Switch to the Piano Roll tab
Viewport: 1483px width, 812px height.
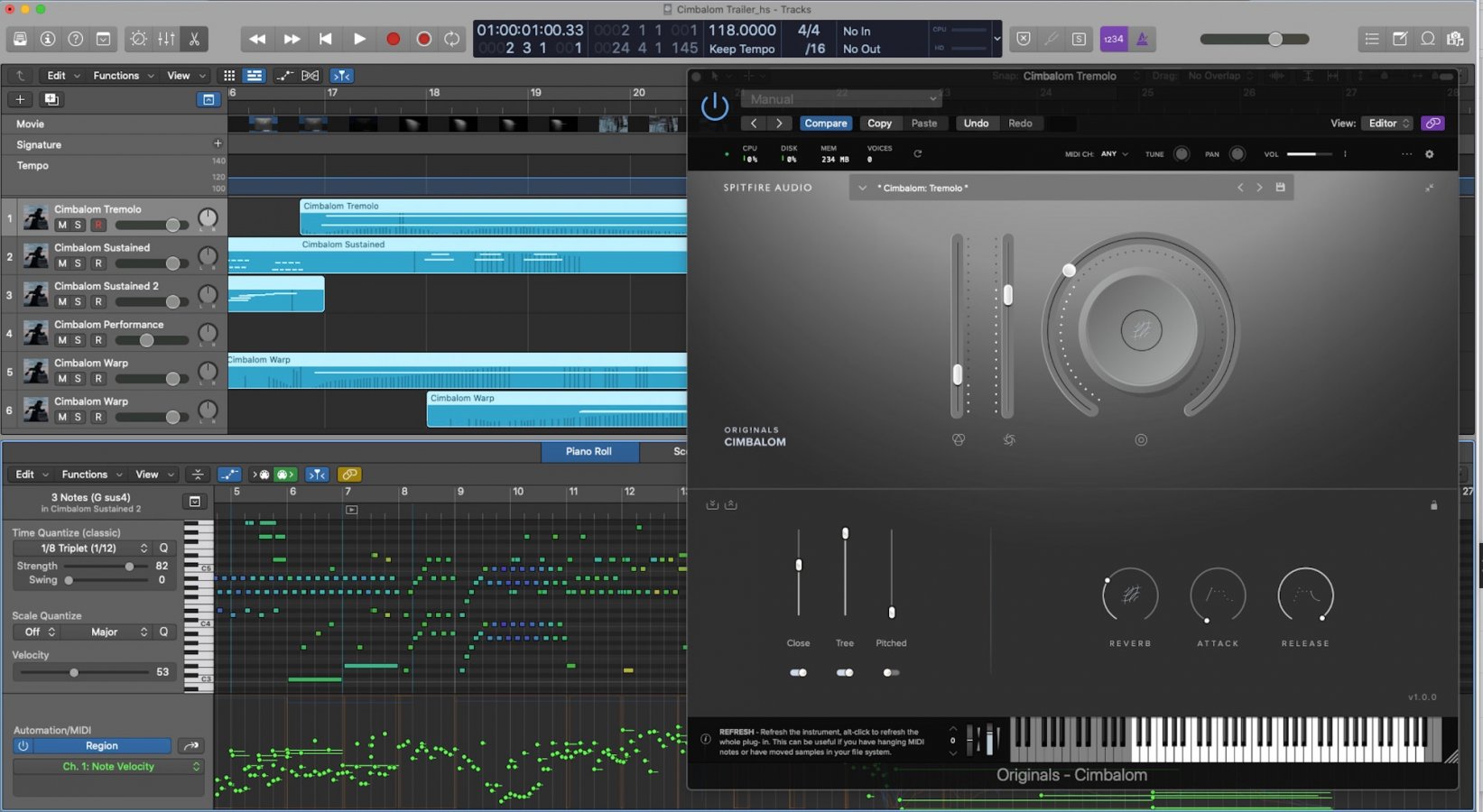[589, 451]
